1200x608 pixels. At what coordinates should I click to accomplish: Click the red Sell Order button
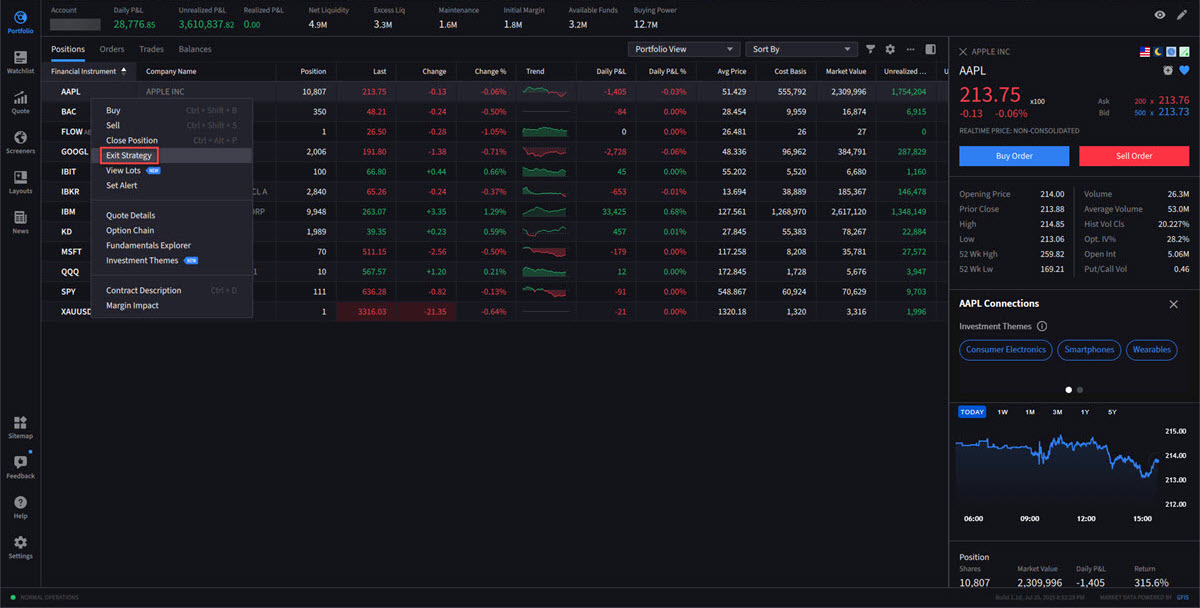tap(1134, 156)
